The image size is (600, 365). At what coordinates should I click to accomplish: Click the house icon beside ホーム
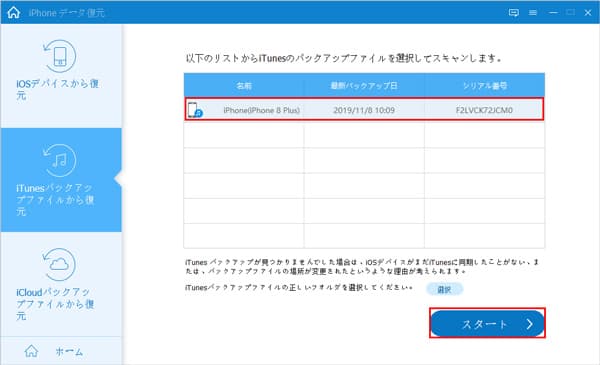[31, 351]
